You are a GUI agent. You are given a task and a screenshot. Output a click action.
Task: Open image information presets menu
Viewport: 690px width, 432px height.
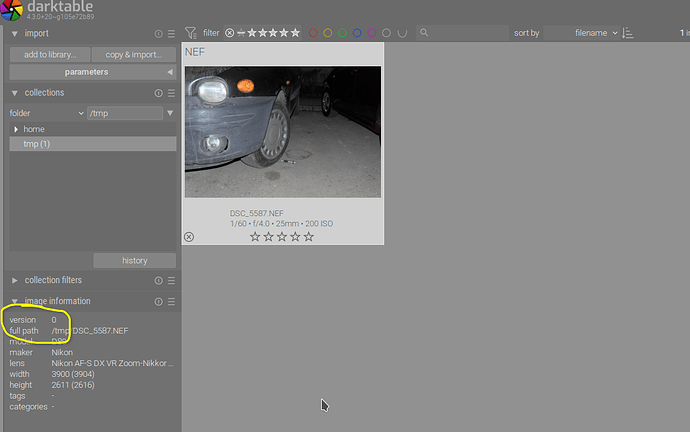click(x=171, y=301)
